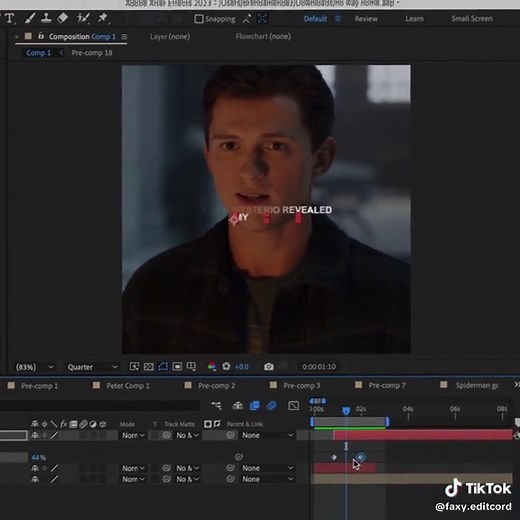Open the Composition Mini-Flowchart icon
Viewport: 520px width, 520px height.
216,405
